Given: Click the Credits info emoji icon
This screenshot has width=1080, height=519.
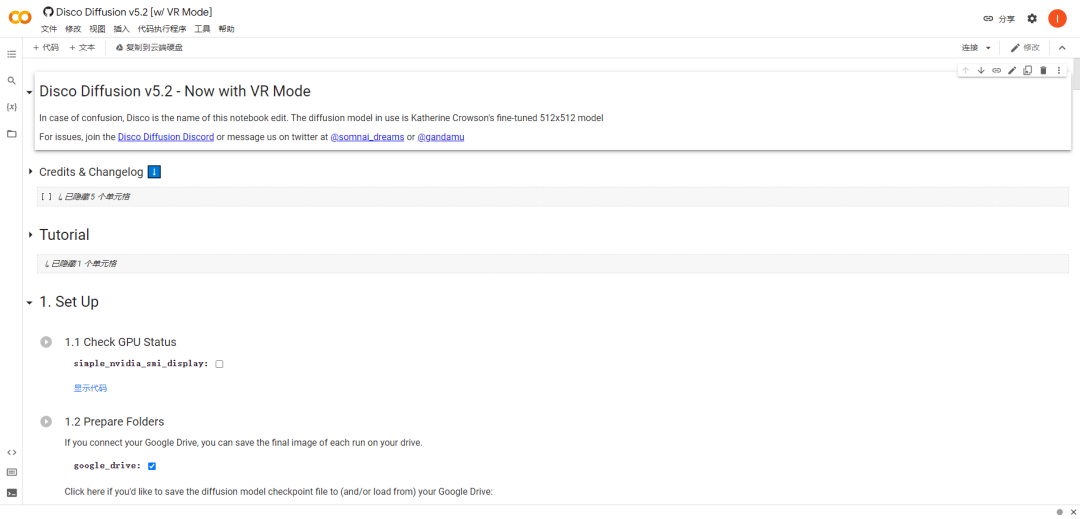Looking at the screenshot, I should 154,171.
